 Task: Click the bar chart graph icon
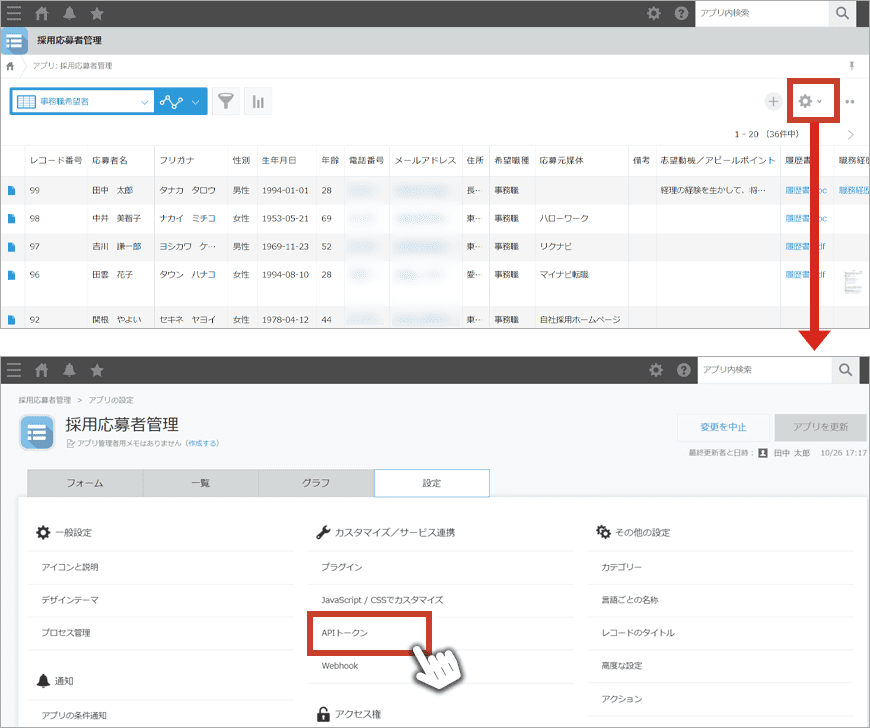[258, 101]
